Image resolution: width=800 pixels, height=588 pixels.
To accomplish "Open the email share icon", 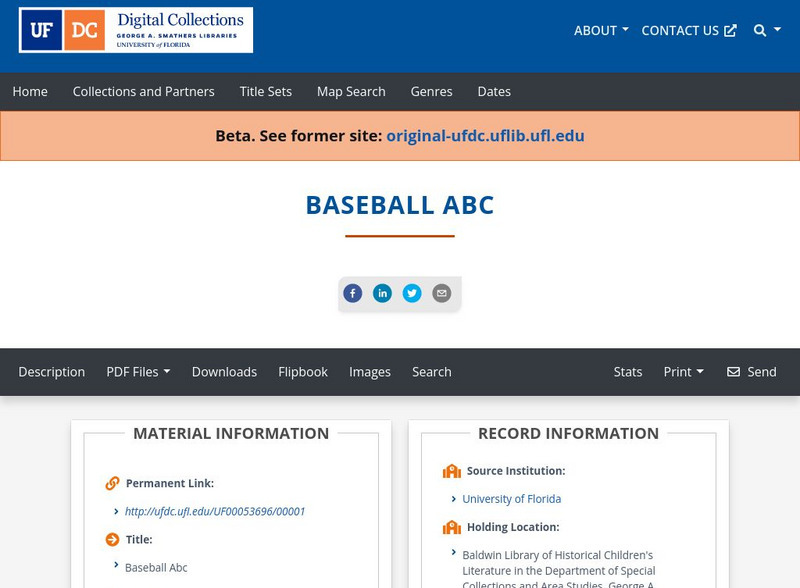I will click(441, 293).
